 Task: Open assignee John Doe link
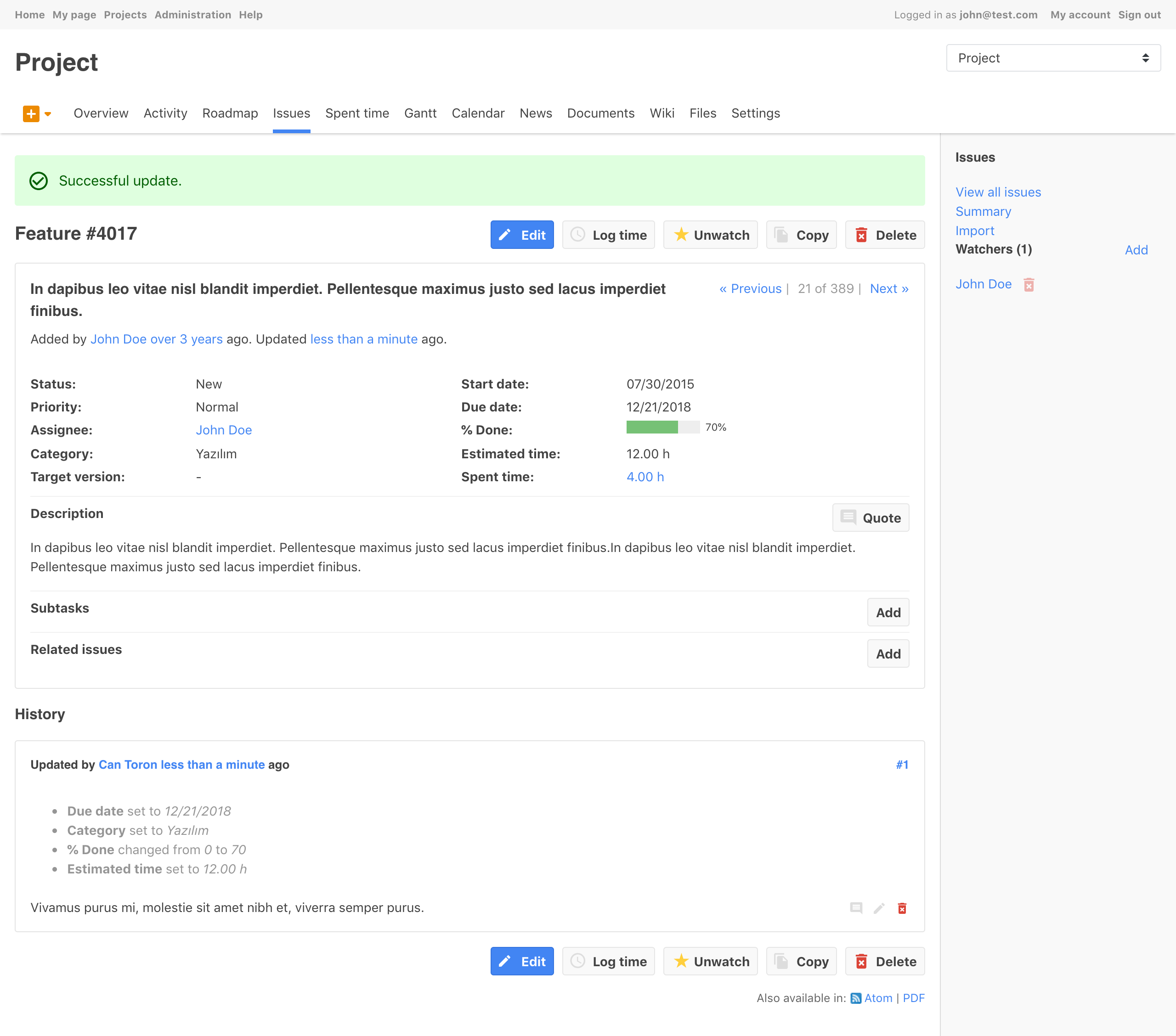(x=224, y=430)
